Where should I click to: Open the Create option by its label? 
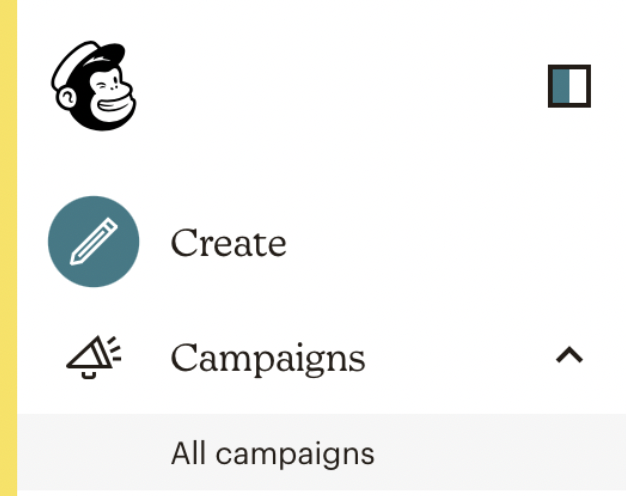228,243
